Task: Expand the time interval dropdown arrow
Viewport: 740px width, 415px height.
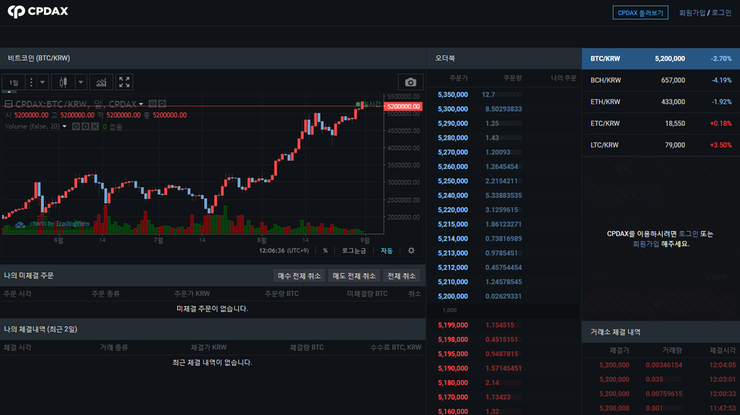Action: click(x=42, y=82)
